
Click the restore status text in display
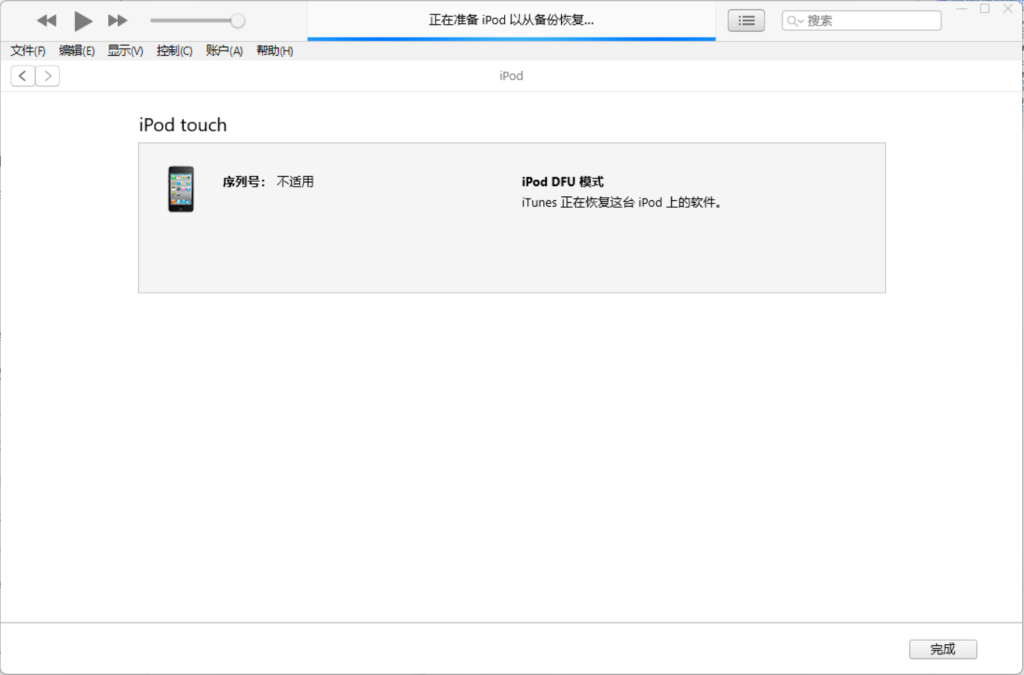point(511,20)
